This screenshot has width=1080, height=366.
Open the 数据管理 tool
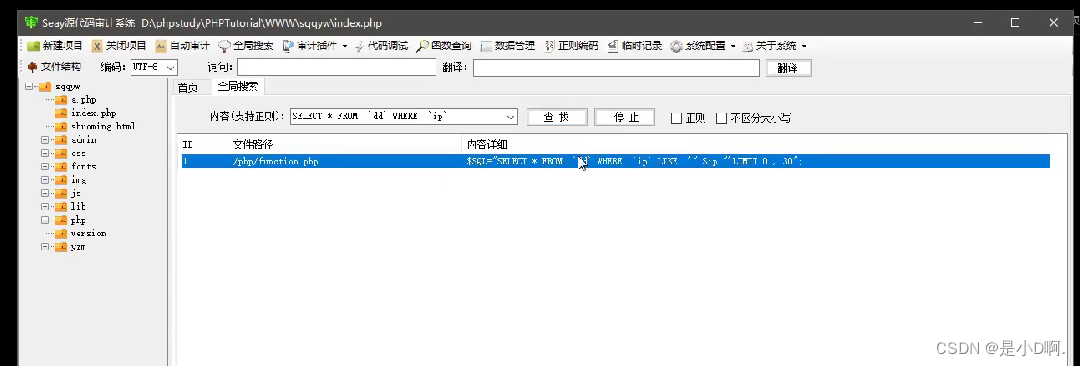[x=508, y=46]
